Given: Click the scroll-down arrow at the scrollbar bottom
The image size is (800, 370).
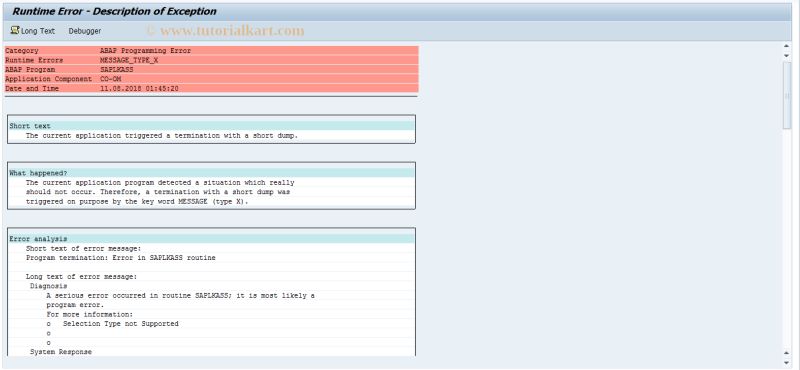Looking at the screenshot, I should pos(786,362).
